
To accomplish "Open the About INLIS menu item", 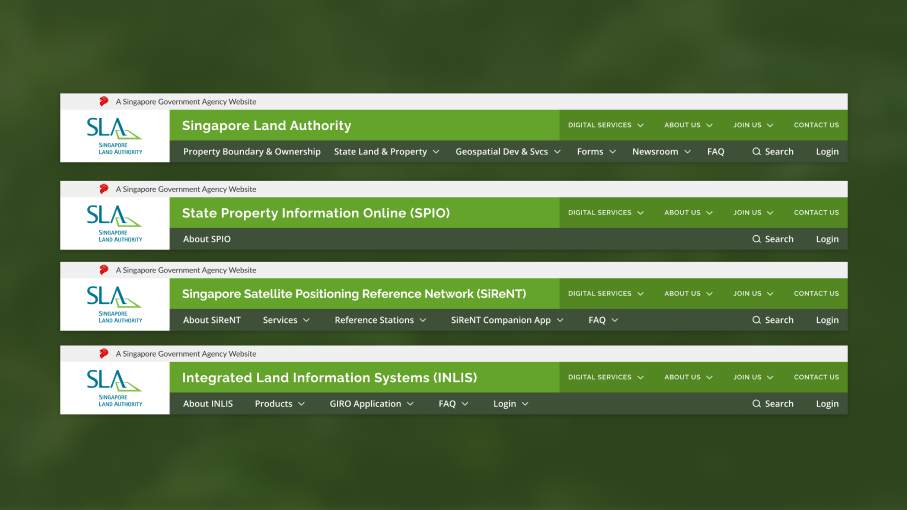I will (x=208, y=404).
